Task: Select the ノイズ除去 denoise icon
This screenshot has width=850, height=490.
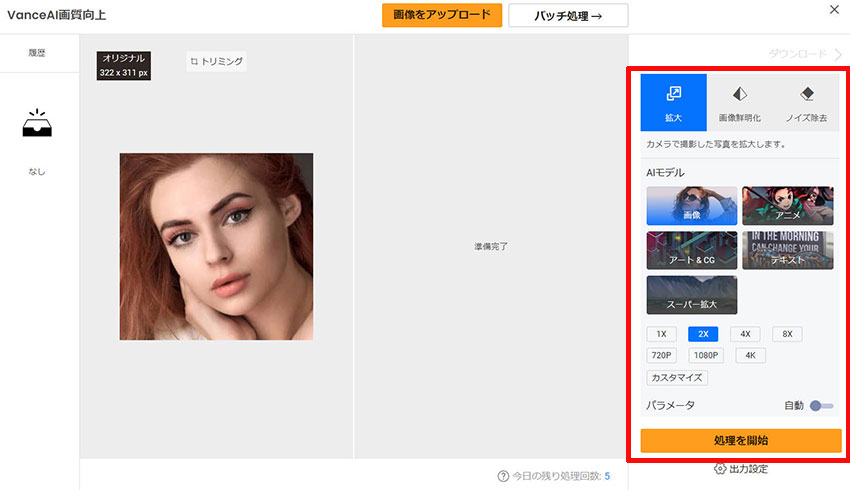Action: click(807, 94)
